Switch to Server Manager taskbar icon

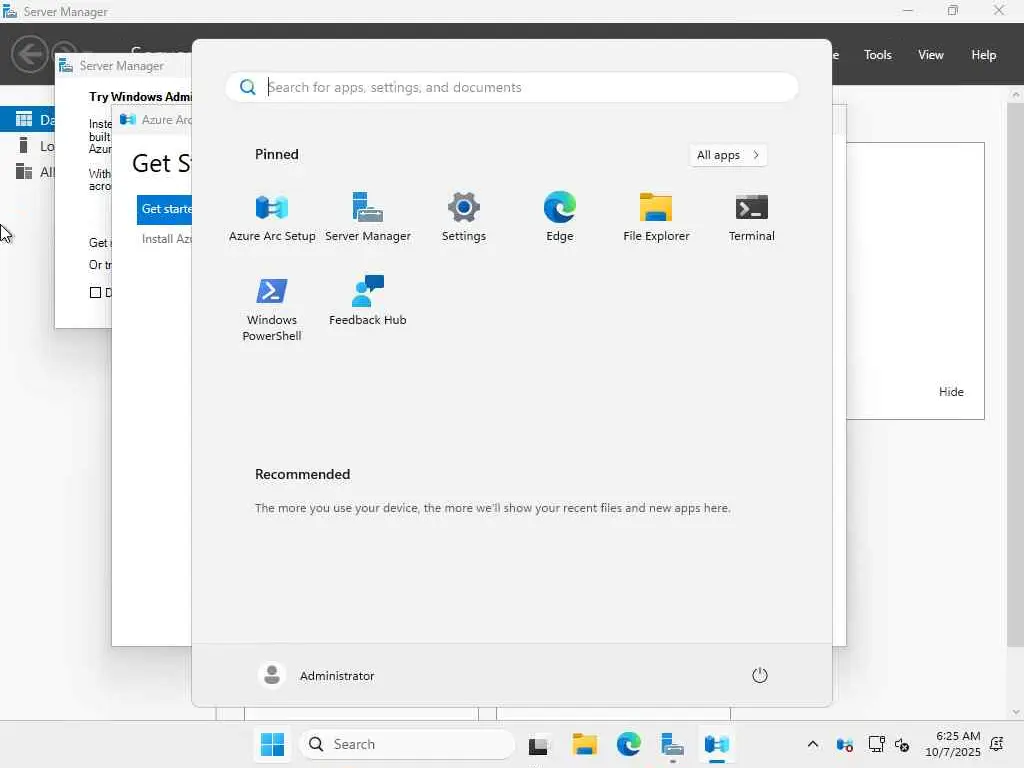click(673, 744)
